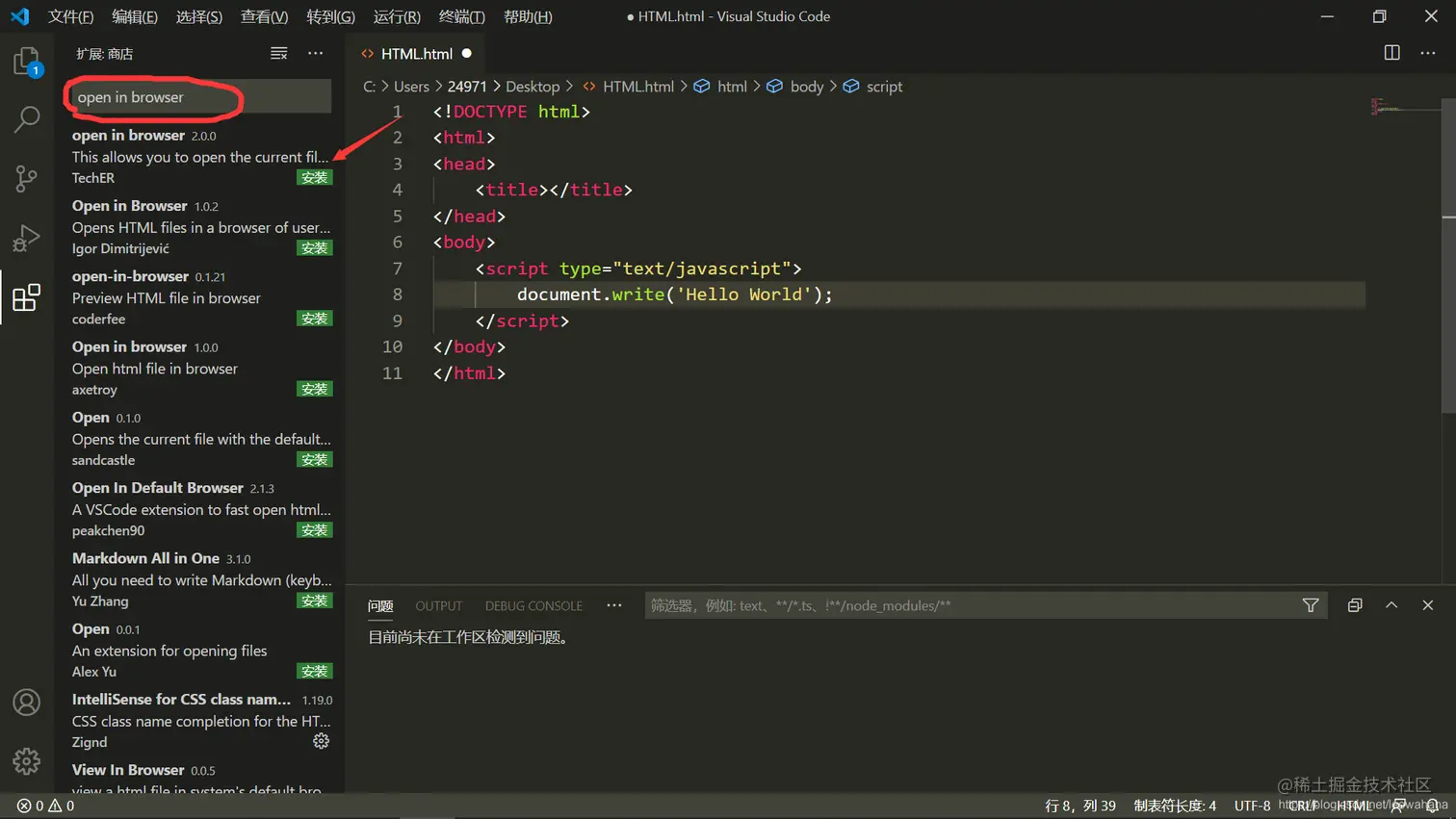Open the 文件(F) menu

[x=70, y=16]
